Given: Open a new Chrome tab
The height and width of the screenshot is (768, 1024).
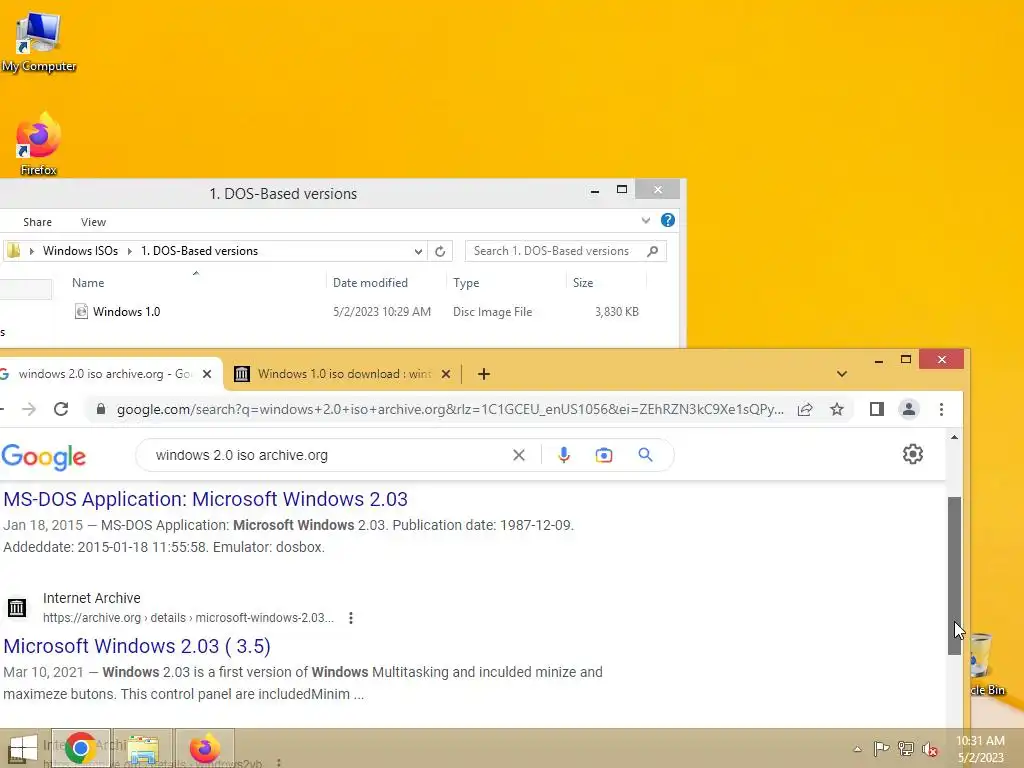Looking at the screenshot, I should click(x=483, y=374).
